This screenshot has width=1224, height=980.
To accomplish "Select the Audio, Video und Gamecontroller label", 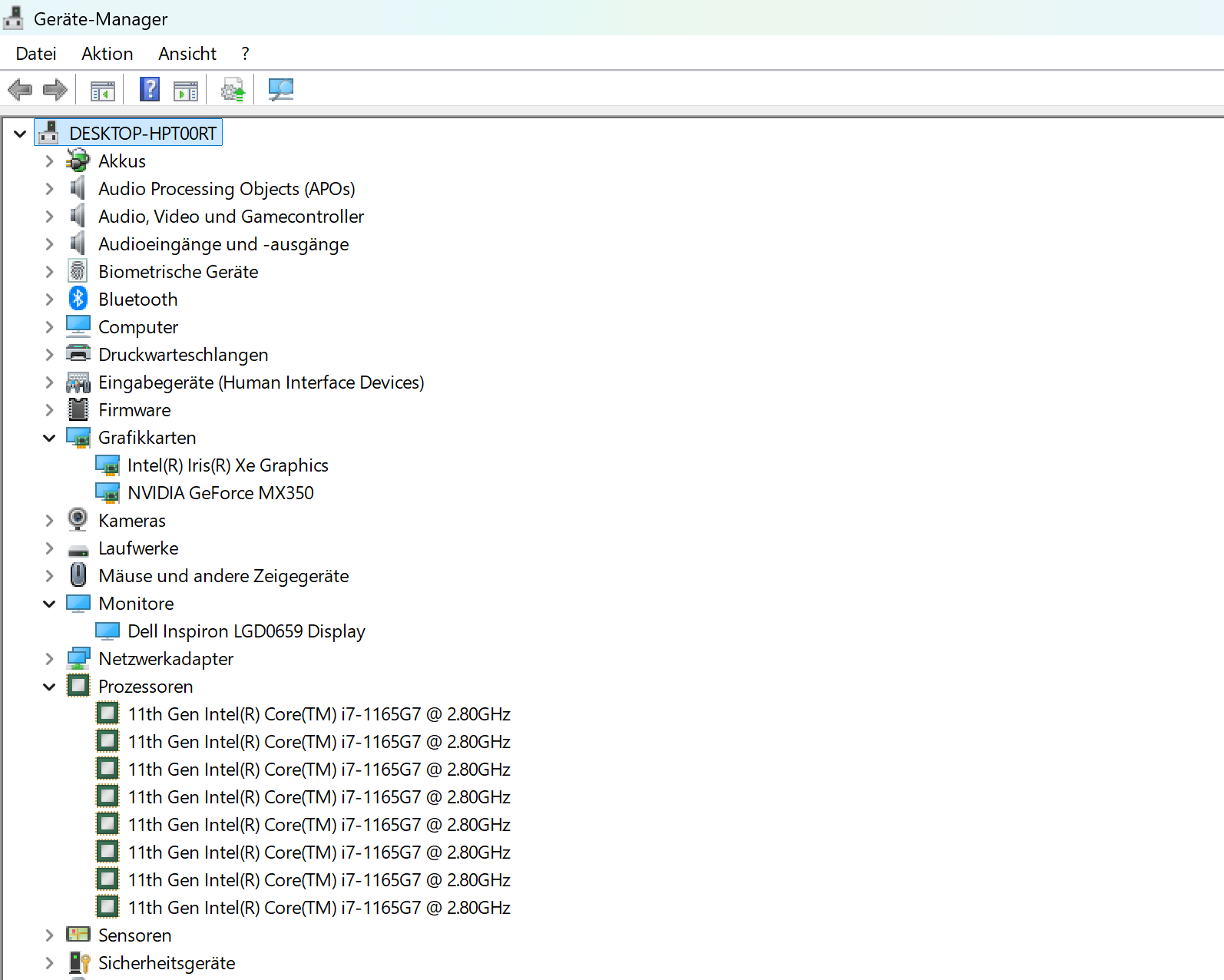I will pos(231,217).
